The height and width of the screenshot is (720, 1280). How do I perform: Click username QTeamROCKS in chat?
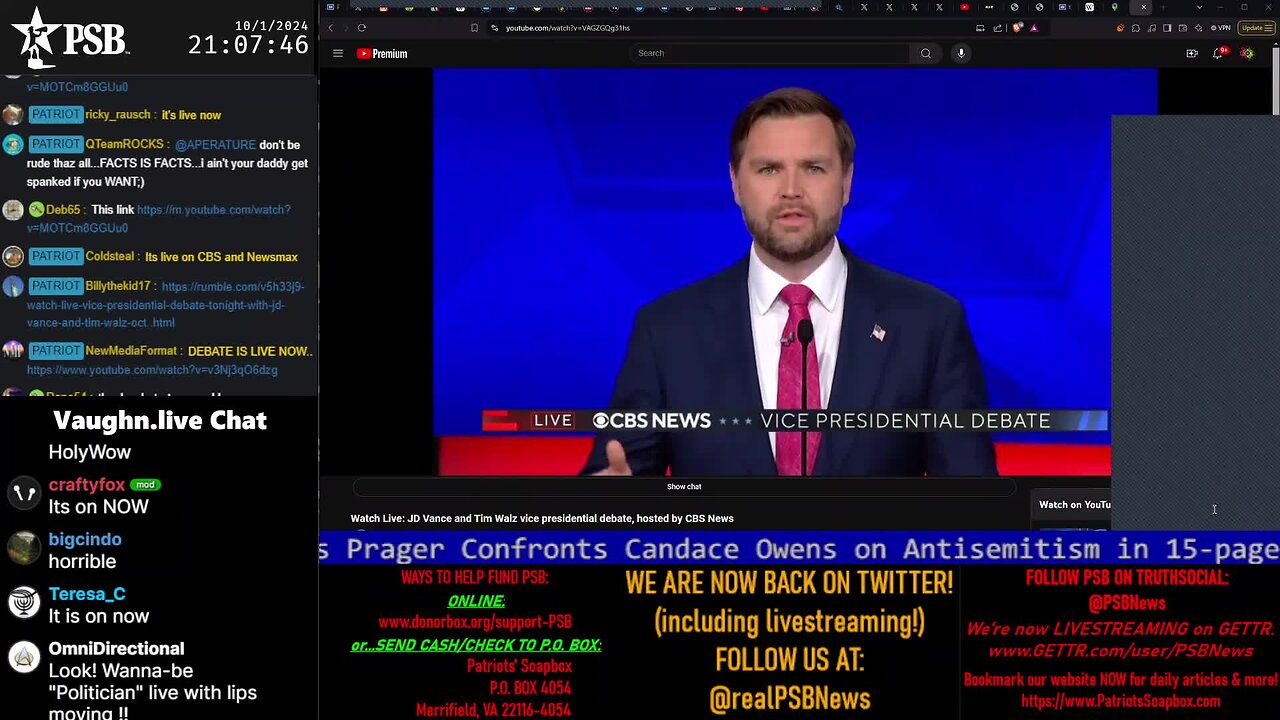(x=124, y=145)
